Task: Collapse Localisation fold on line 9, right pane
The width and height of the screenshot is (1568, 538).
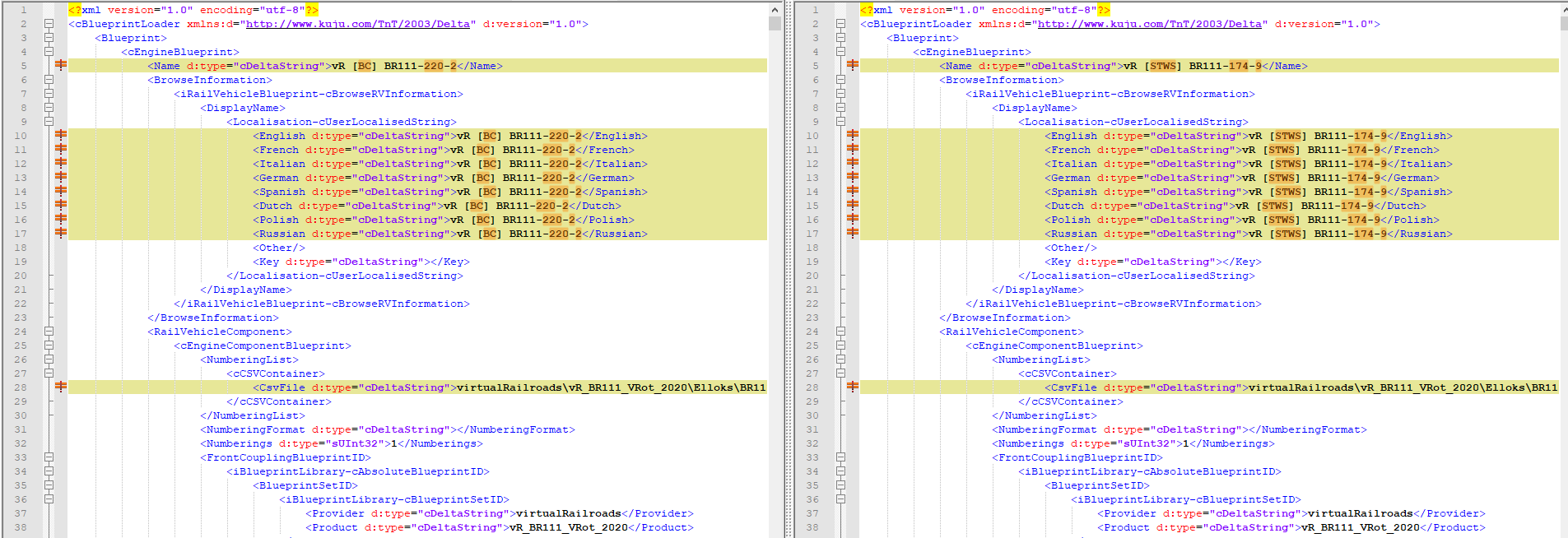Action: coord(840,122)
